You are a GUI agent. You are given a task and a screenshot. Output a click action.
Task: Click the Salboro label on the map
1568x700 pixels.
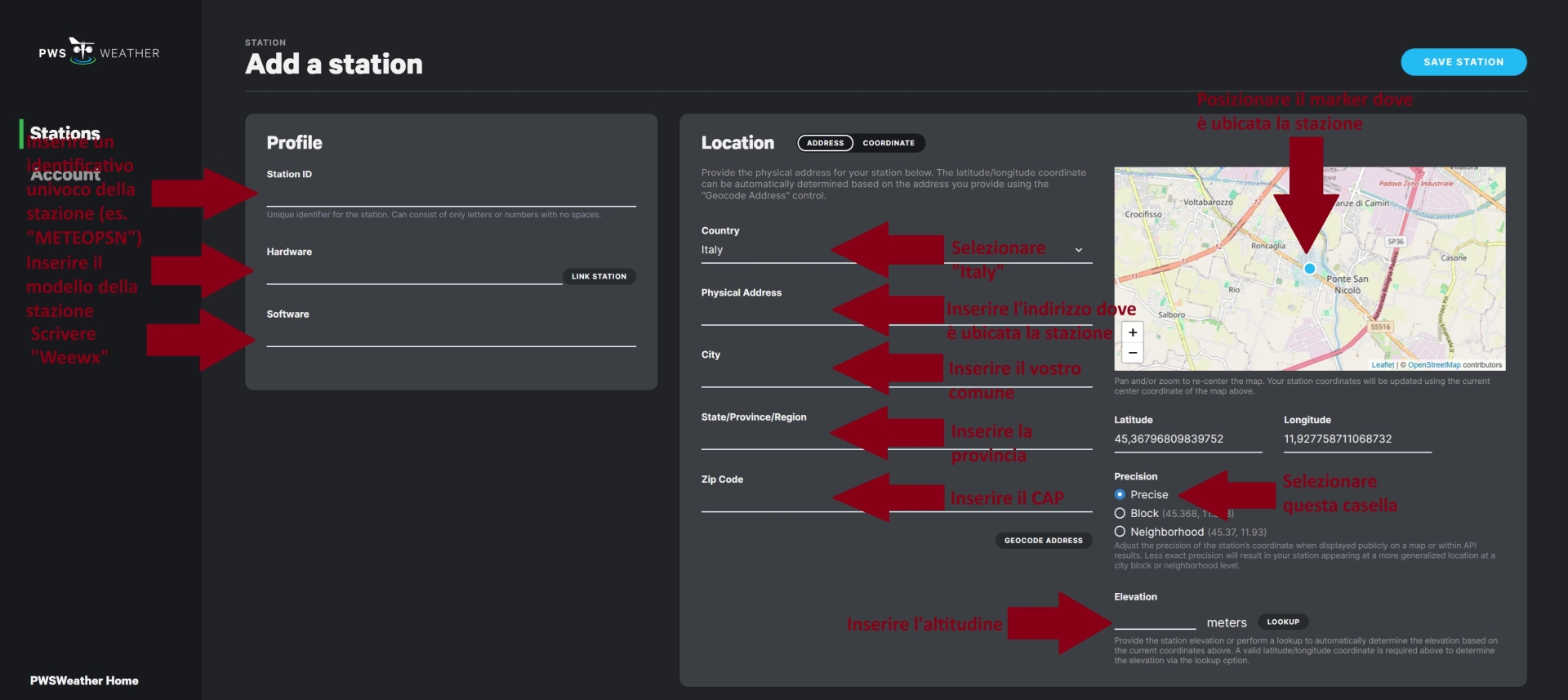(1171, 314)
